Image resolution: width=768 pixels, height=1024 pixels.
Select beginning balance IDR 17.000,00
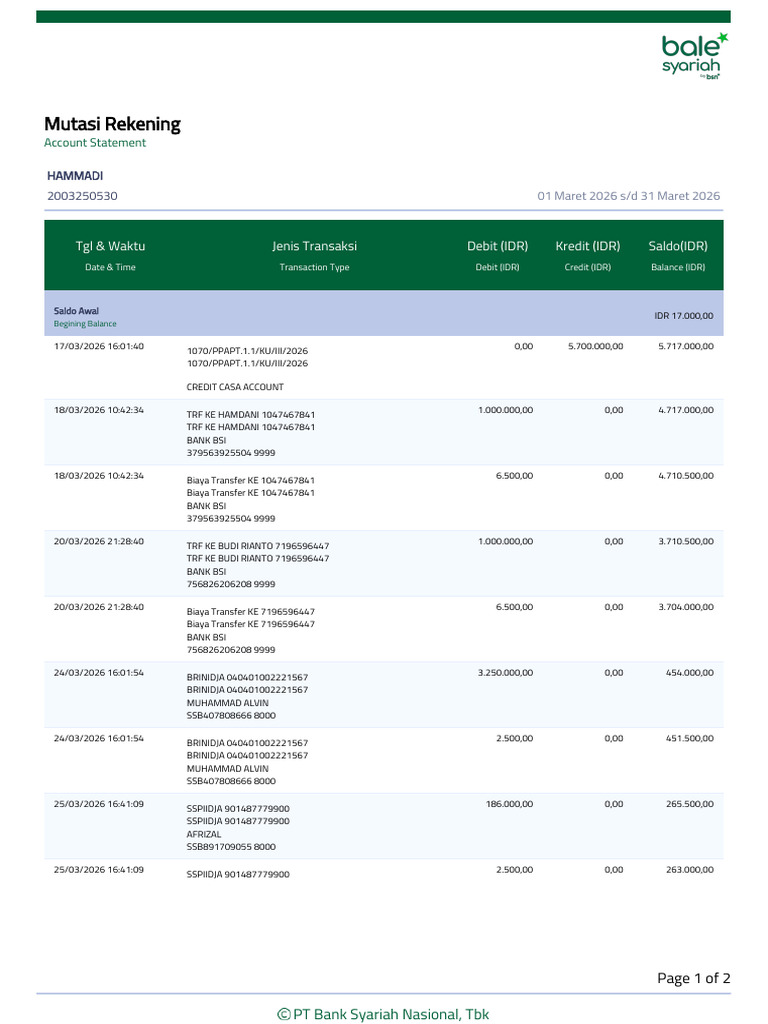684,316
